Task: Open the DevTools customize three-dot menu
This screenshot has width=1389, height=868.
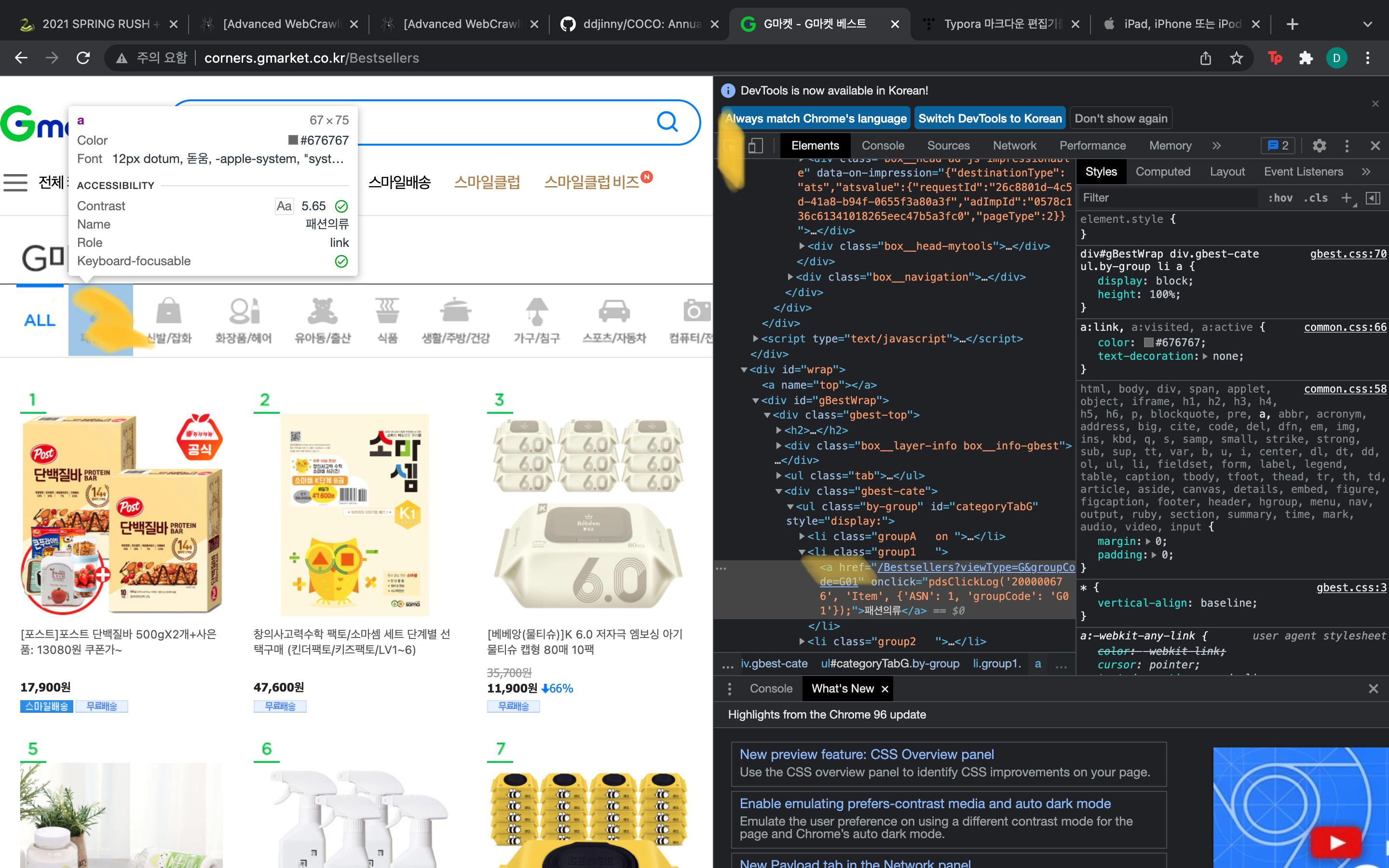Action: pos(1347,146)
